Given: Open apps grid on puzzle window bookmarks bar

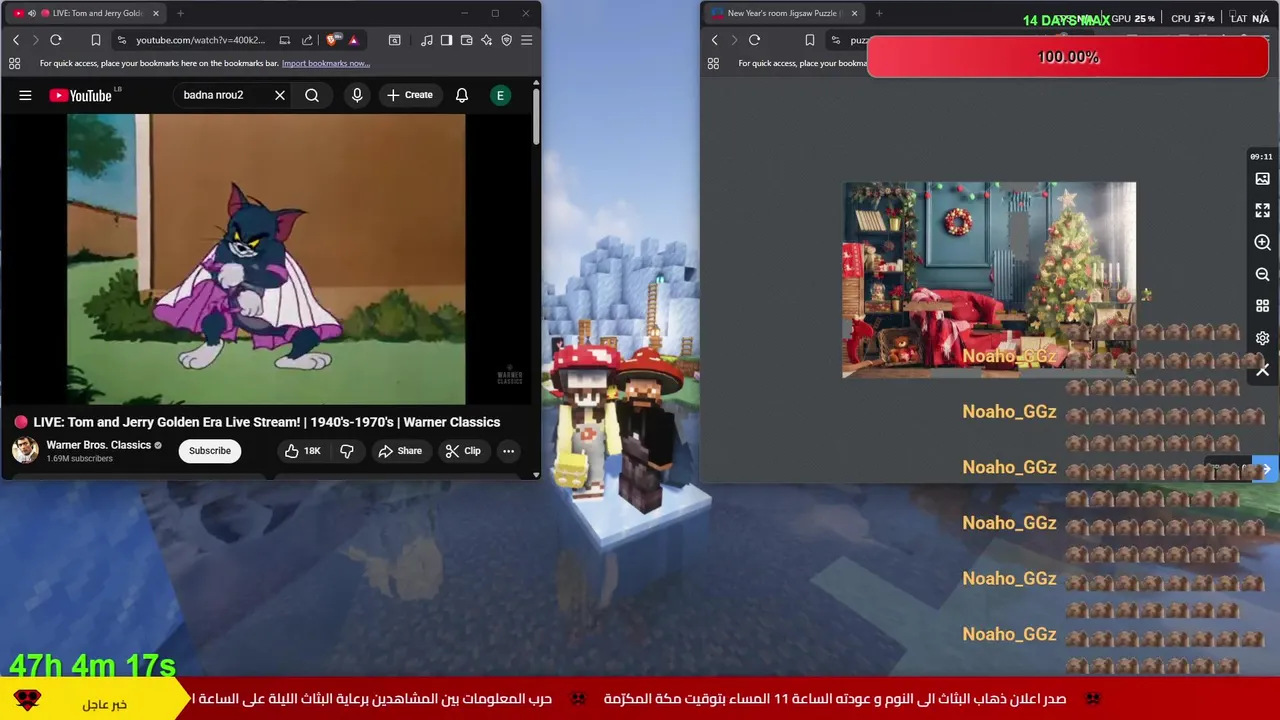Looking at the screenshot, I should pos(713,63).
